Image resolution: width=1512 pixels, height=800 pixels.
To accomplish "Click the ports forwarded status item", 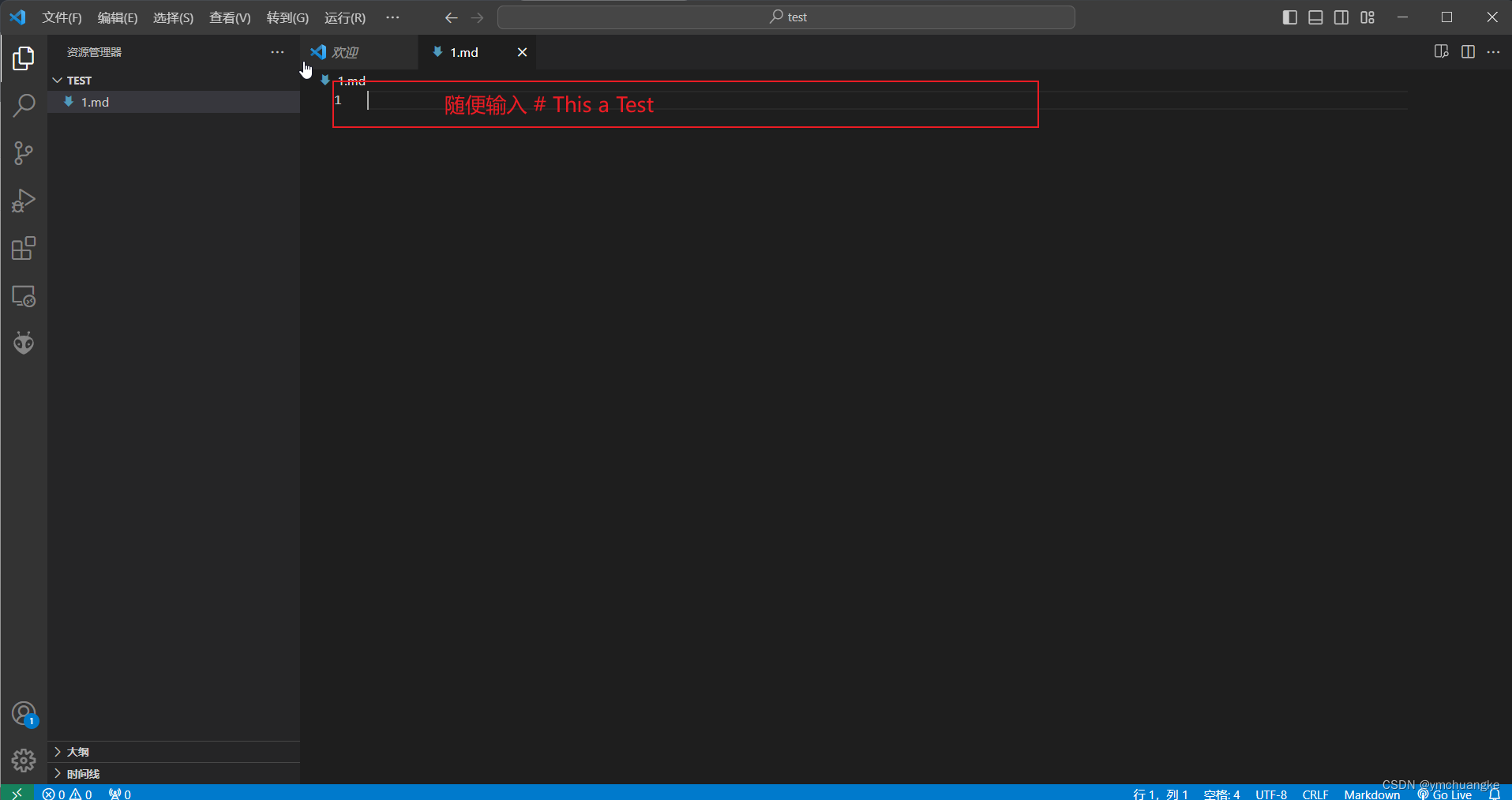I will tap(120, 794).
